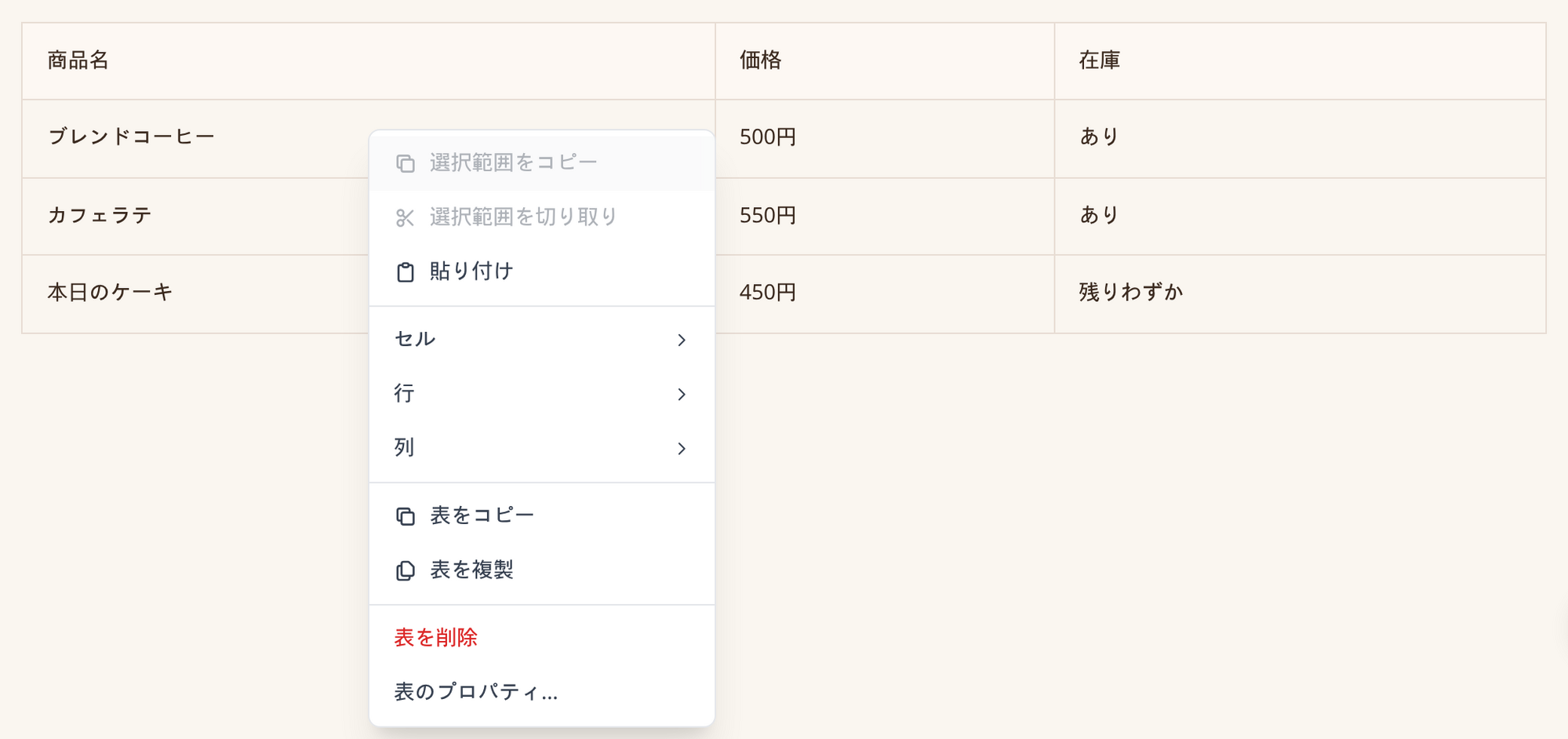Screen dimensions: 1568x739
Task: Select 表を複製 in the menu
Action: pyautogui.click(x=542, y=570)
